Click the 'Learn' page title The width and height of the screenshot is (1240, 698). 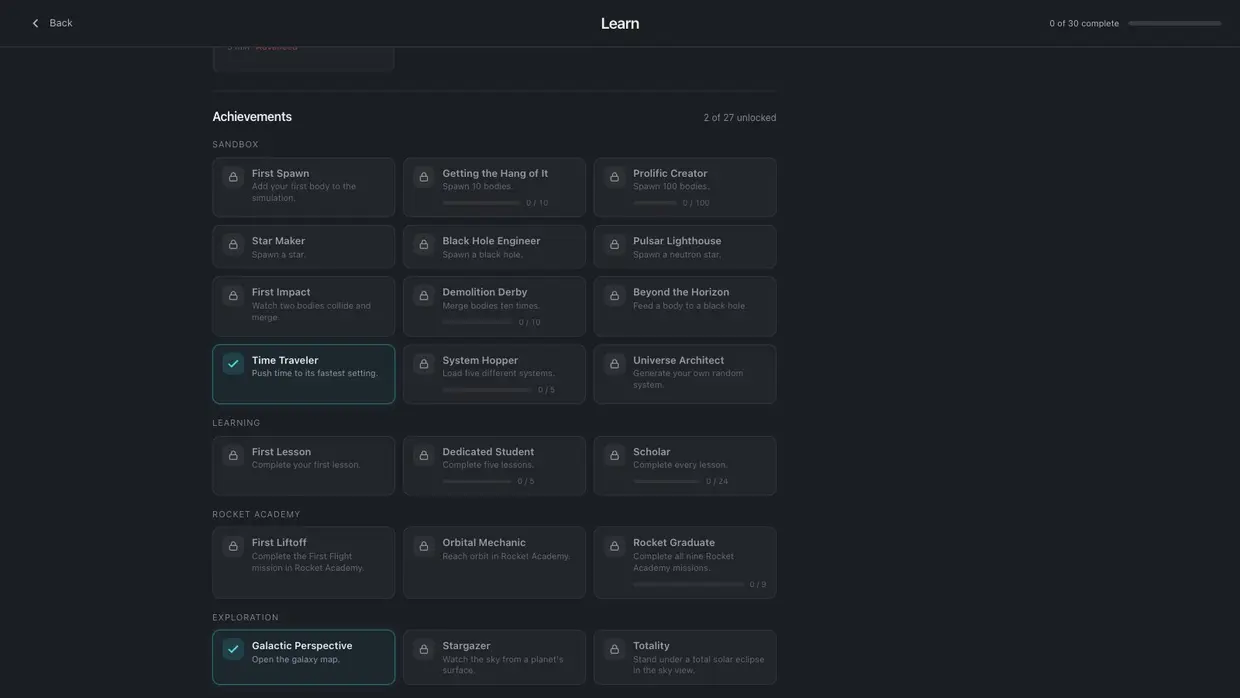[620, 23]
